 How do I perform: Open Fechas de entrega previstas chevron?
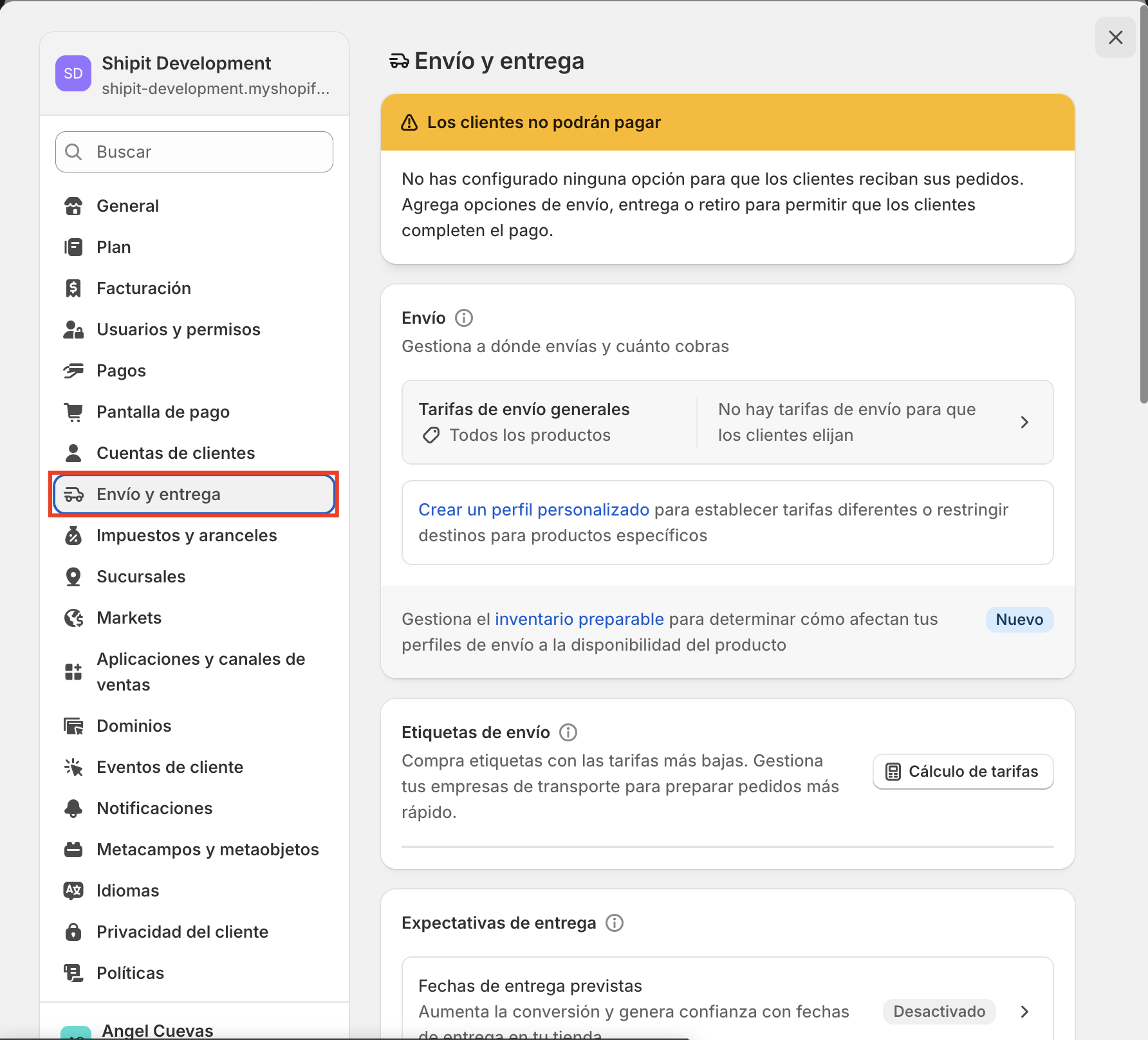click(x=1024, y=1012)
